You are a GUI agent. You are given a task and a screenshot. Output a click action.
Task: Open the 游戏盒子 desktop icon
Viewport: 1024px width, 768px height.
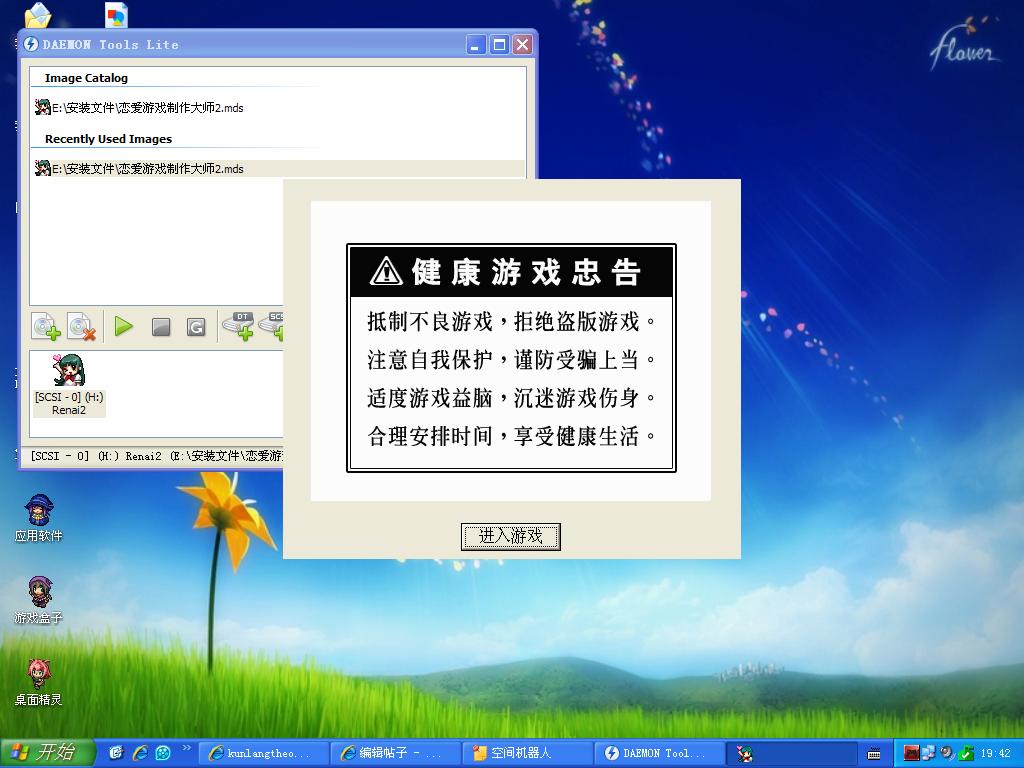point(39,600)
